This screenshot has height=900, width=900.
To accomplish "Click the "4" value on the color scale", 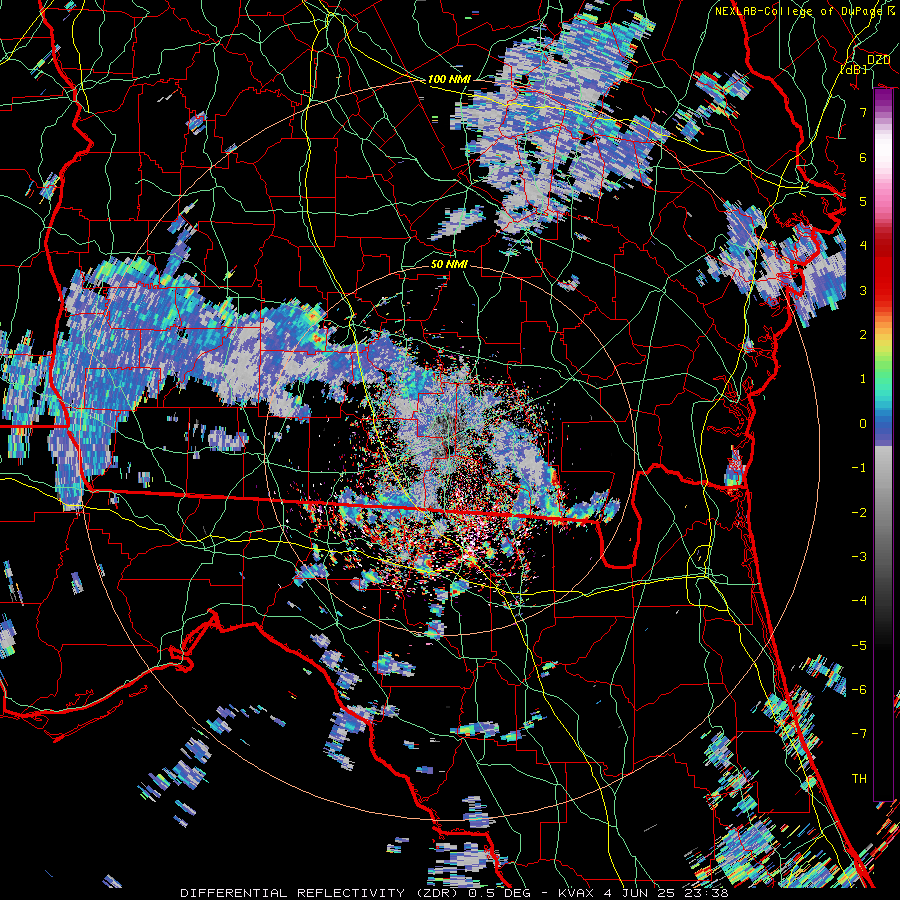I will pos(862,246).
